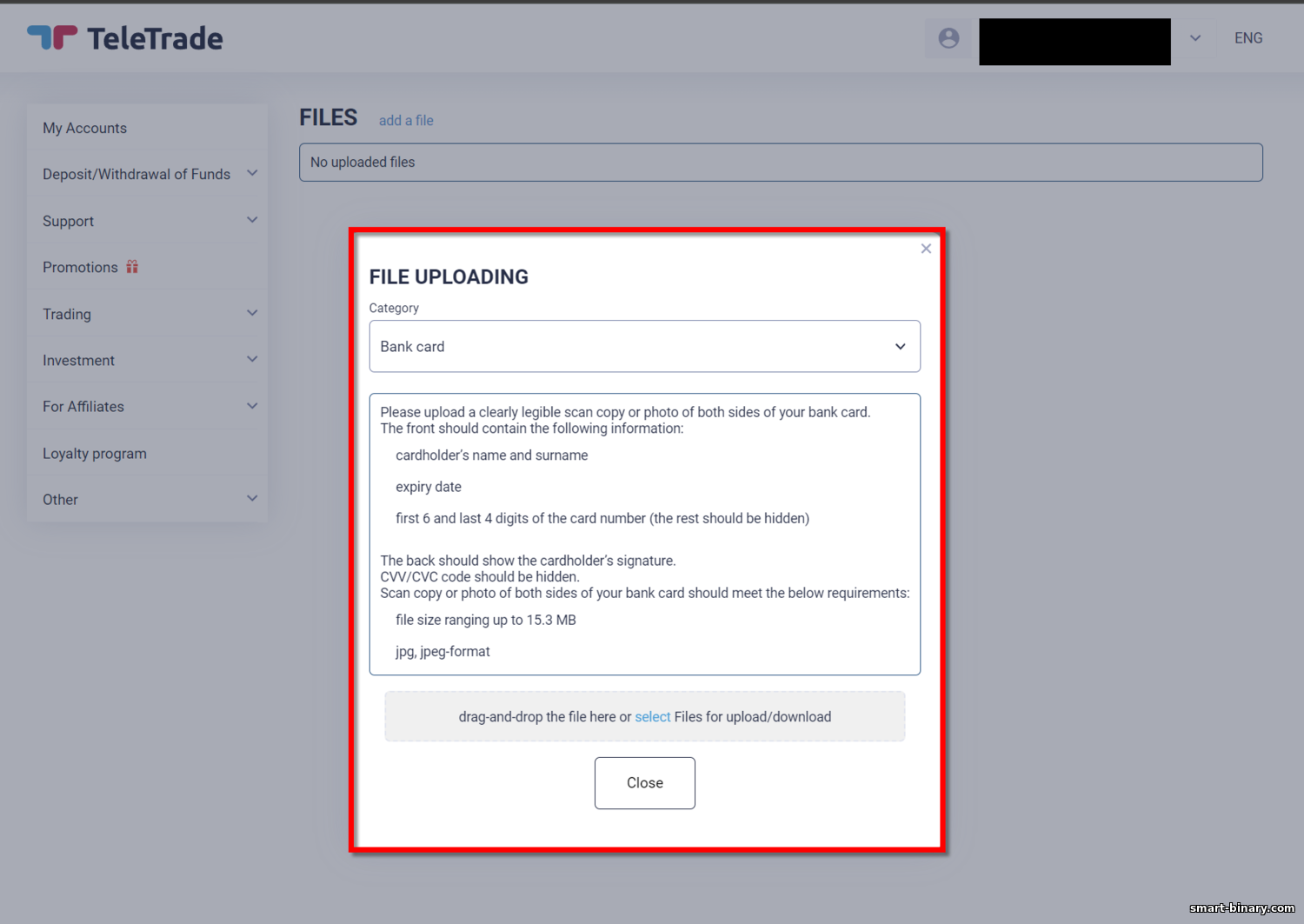Open Trading menu item
Image resolution: width=1304 pixels, height=924 pixels.
67,314
